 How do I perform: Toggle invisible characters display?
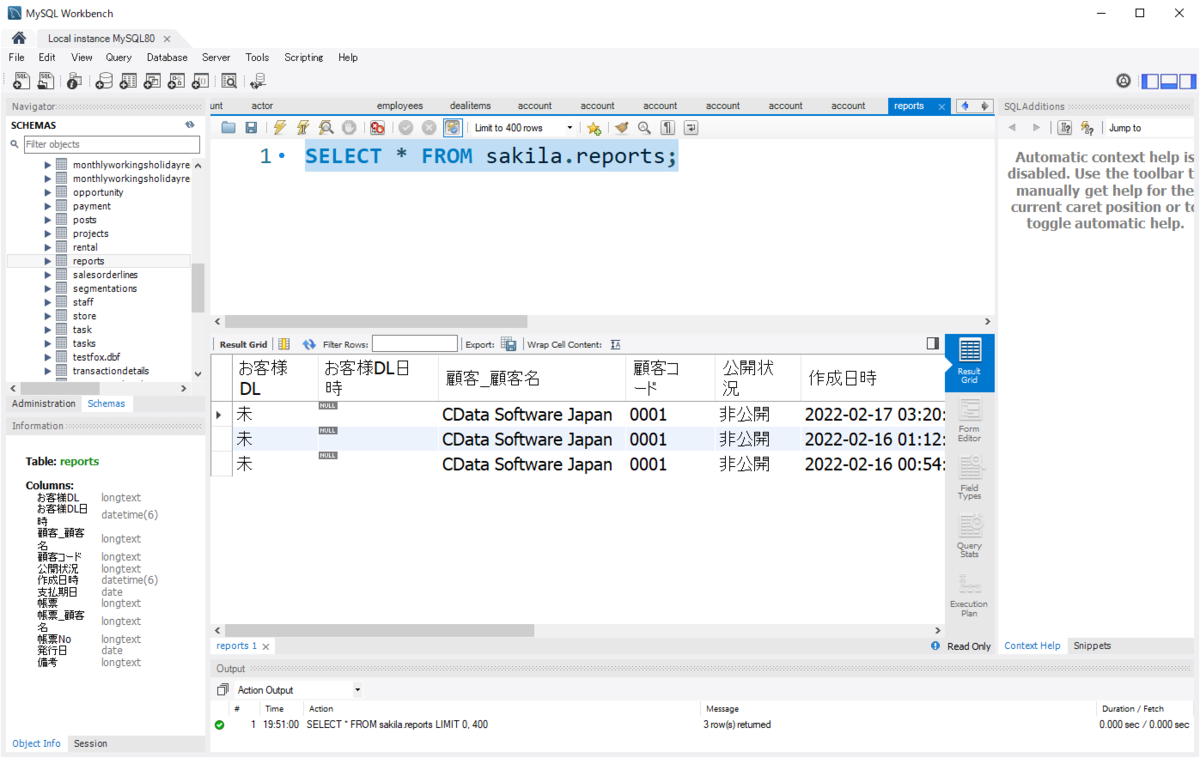(x=668, y=128)
